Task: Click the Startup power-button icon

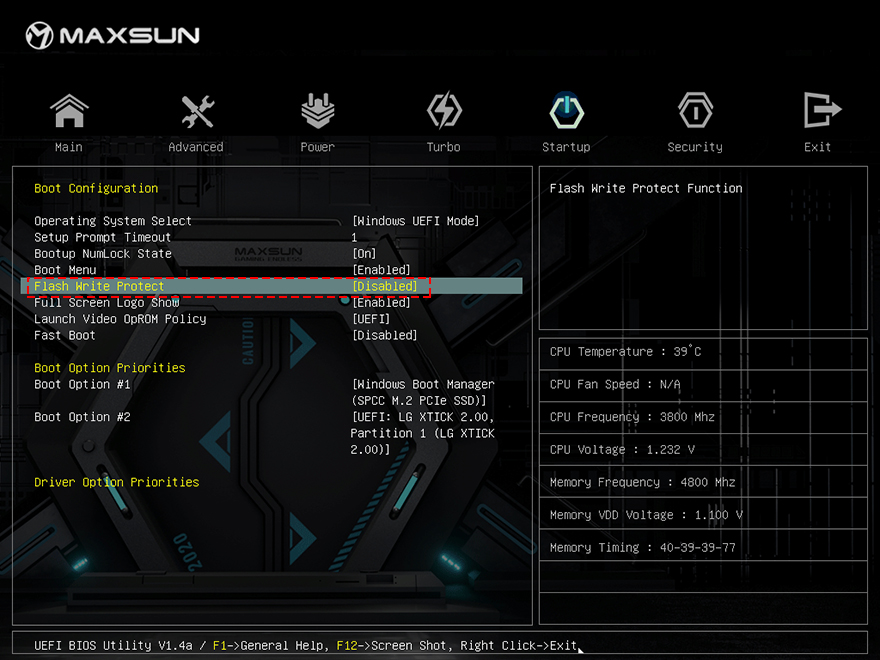Action: (566, 111)
